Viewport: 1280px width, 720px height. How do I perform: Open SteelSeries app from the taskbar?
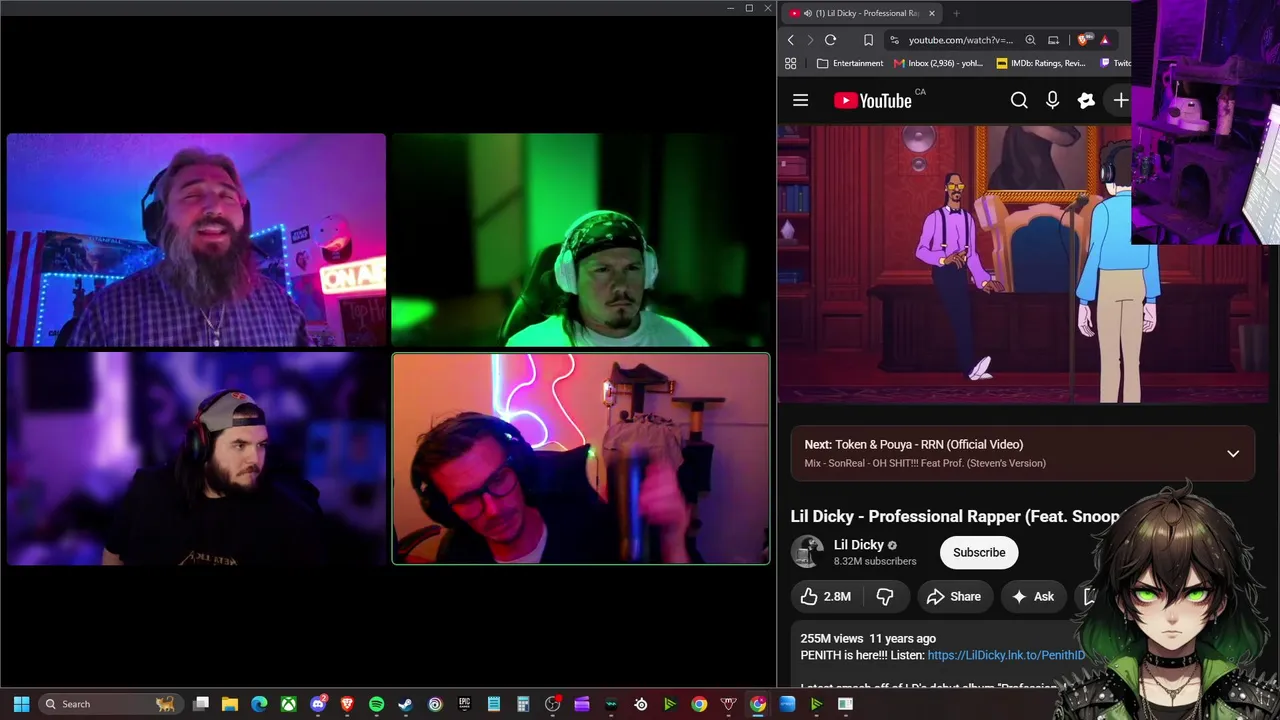click(x=641, y=704)
